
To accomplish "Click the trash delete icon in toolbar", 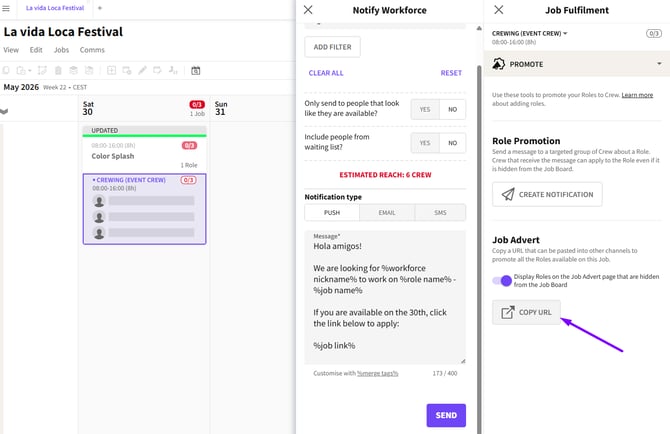I will (58, 70).
